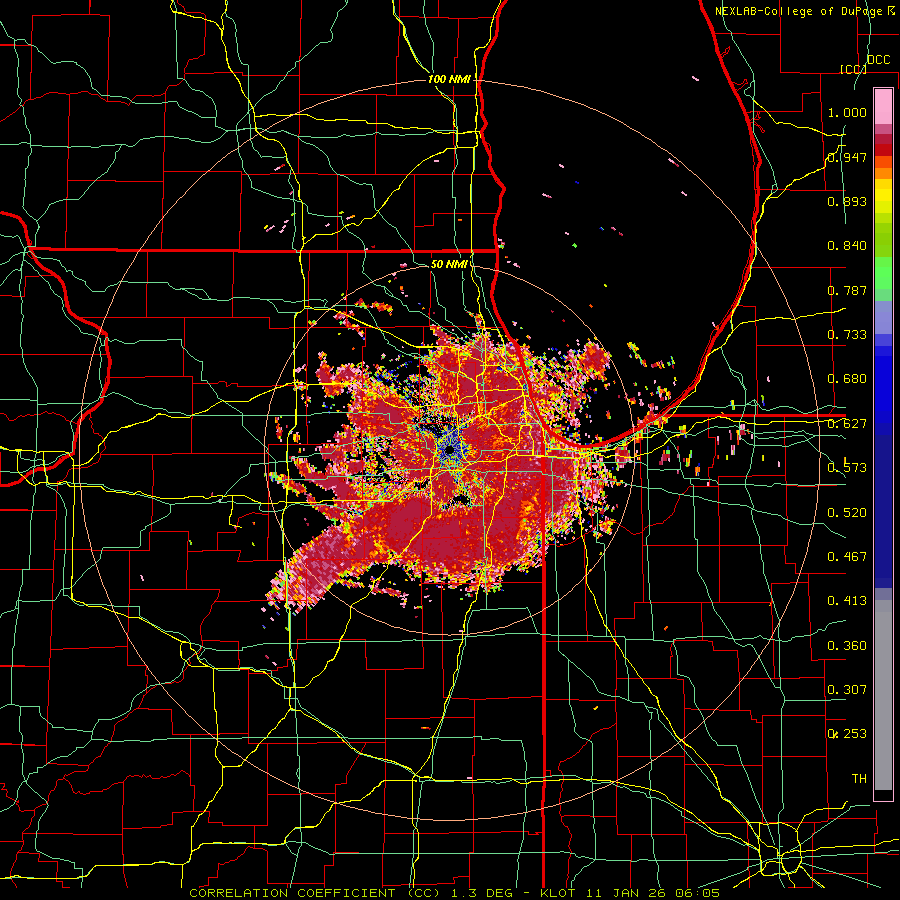900x900 pixels.
Task: Pick the bright green segment of the color bar
Action: point(883,273)
